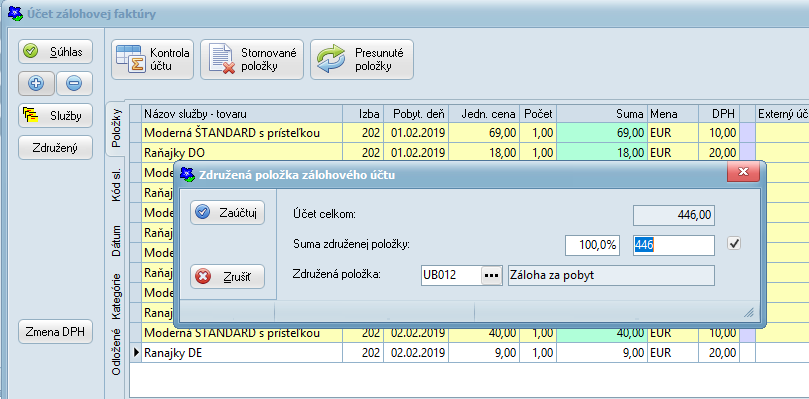809x399 pixels.
Task: Open item lookup ellipsis next to UB012
Action: click(x=492, y=276)
